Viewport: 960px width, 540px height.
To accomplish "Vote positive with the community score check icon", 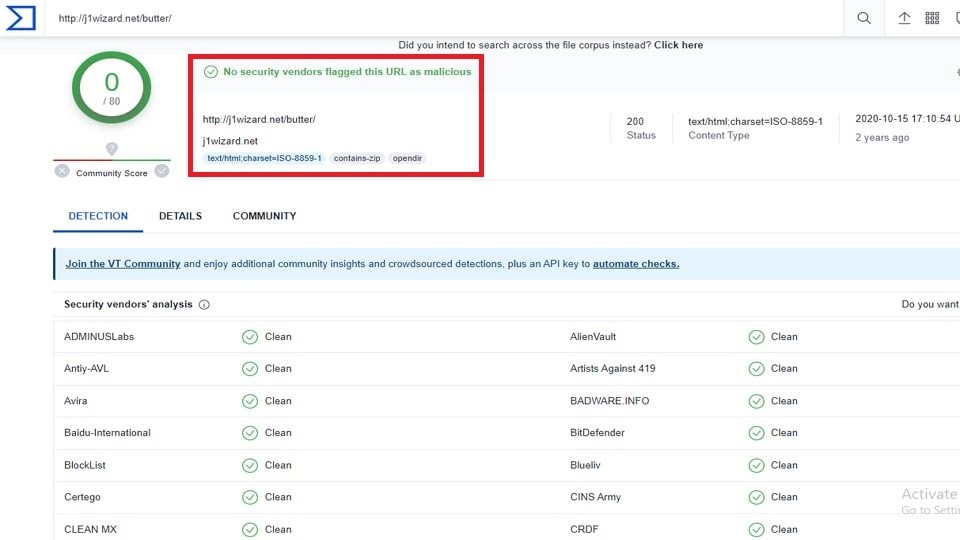I will coord(162,171).
